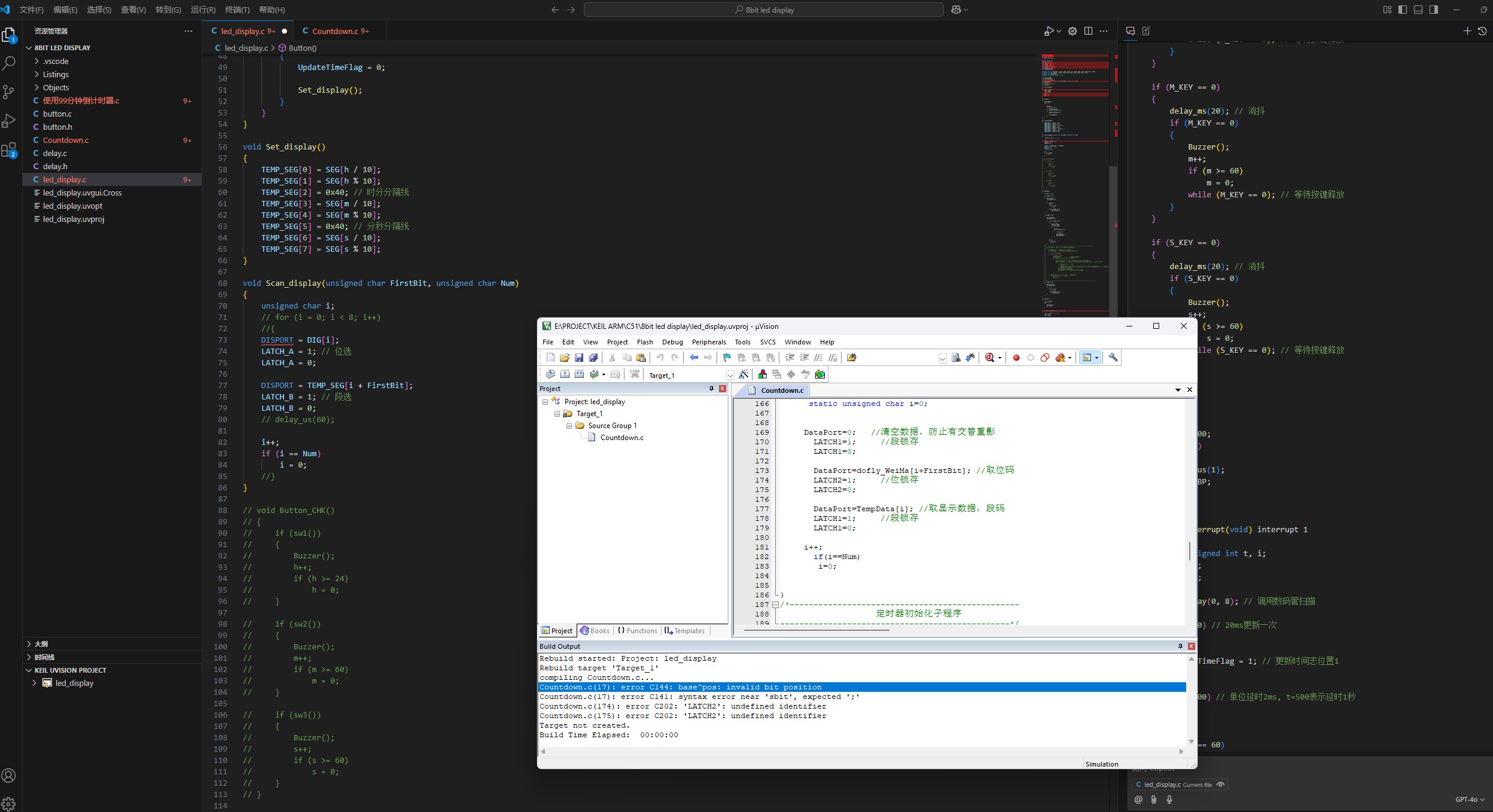Switch to the Templates tab in µVision

click(684, 631)
